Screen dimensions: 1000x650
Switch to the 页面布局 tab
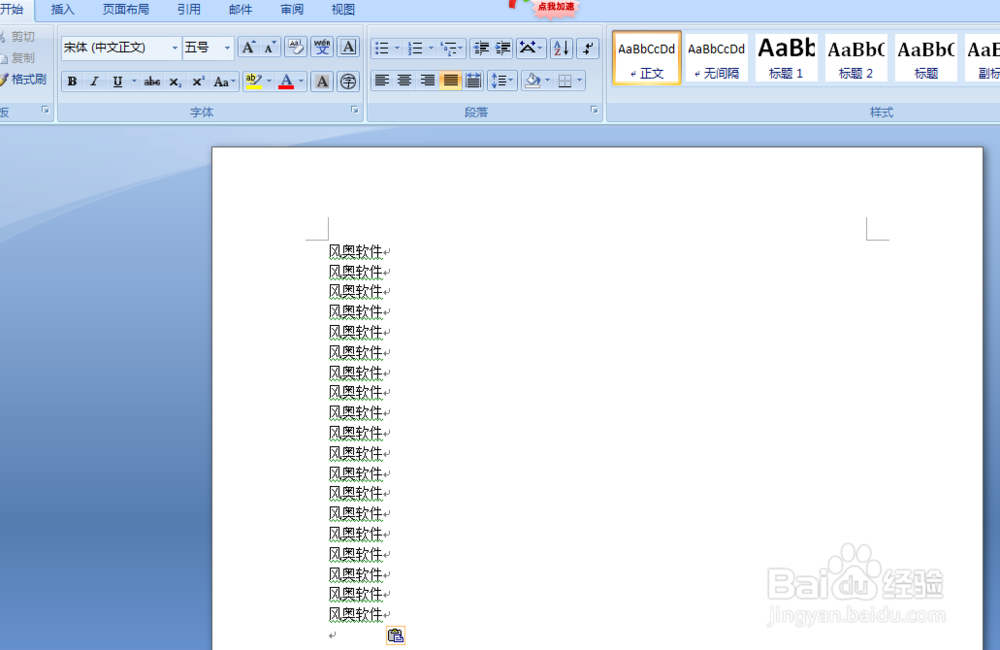126,10
